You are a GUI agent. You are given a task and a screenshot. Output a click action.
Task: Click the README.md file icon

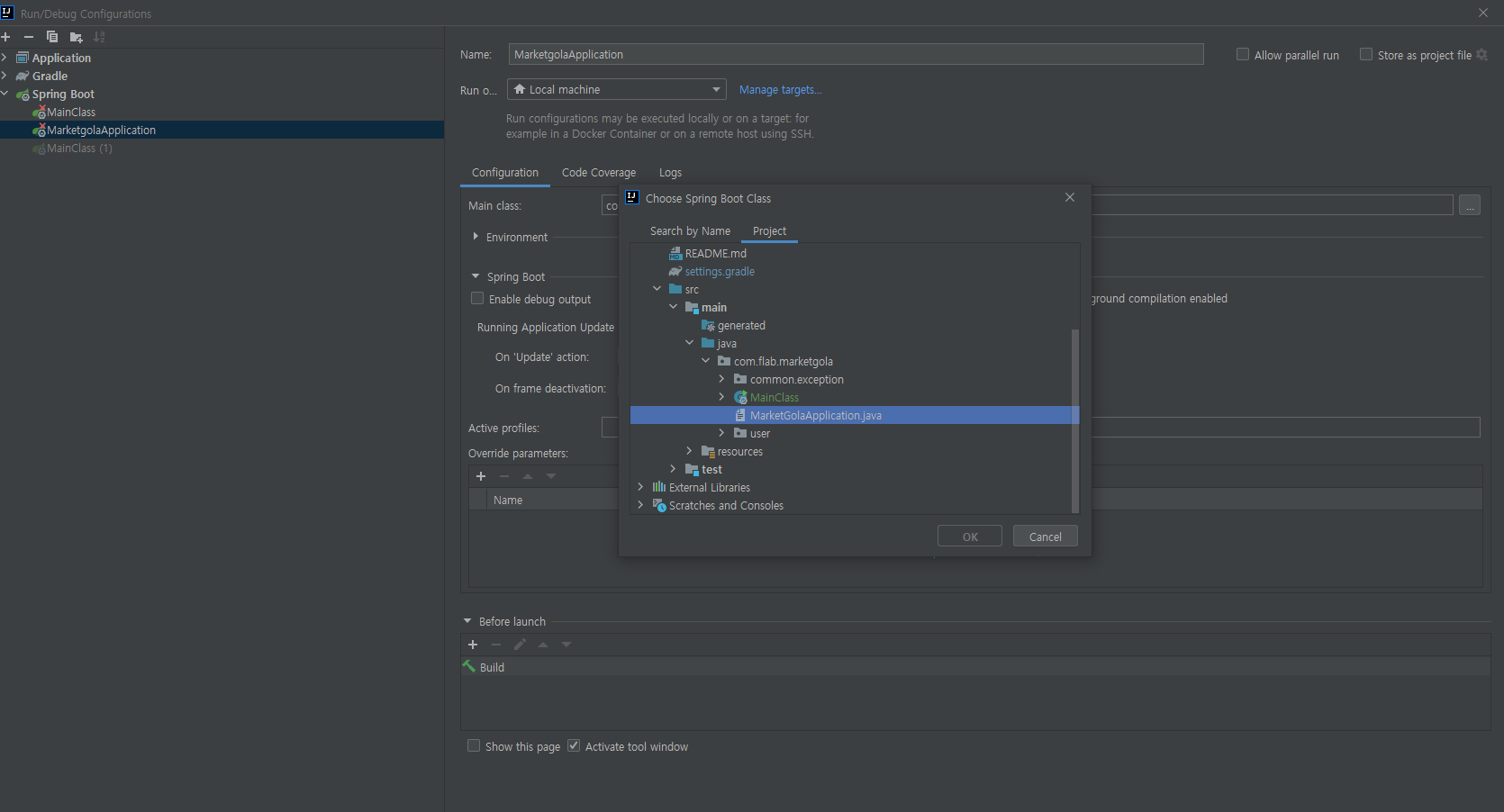click(675, 253)
